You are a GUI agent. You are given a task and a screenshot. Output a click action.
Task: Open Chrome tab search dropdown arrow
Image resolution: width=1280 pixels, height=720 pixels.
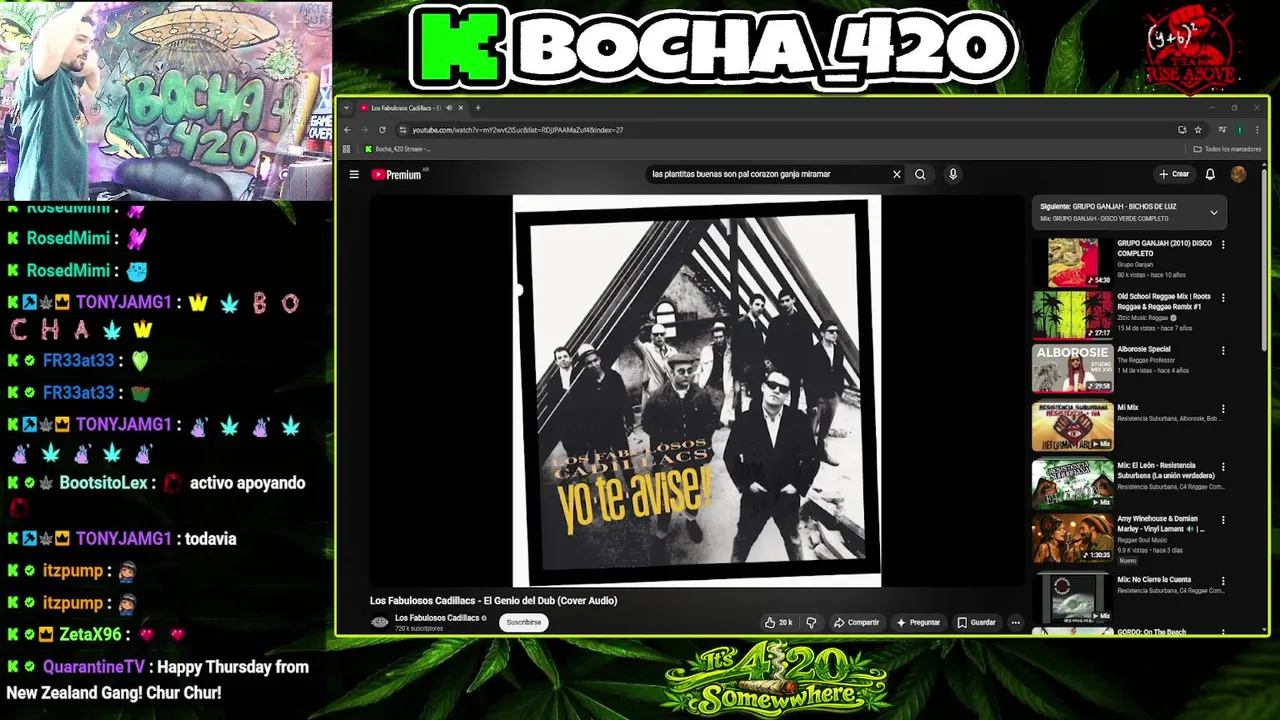tap(347, 108)
